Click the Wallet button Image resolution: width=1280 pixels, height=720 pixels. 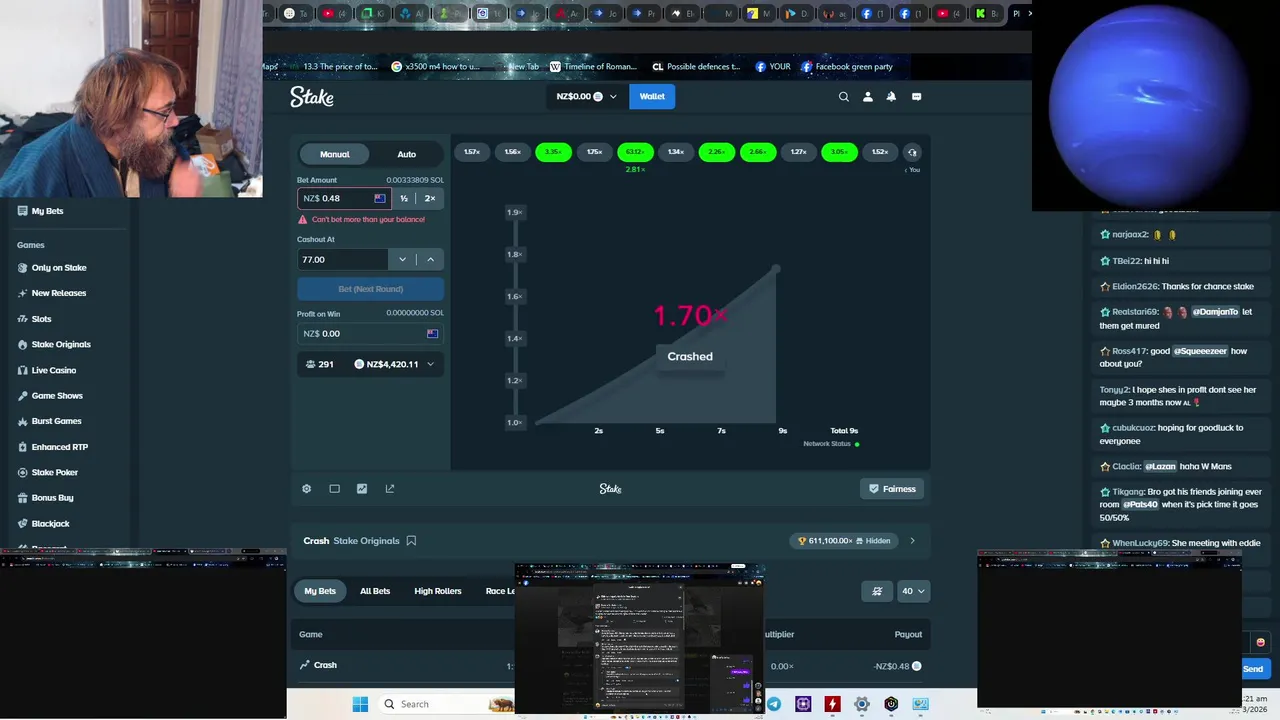pos(652,97)
